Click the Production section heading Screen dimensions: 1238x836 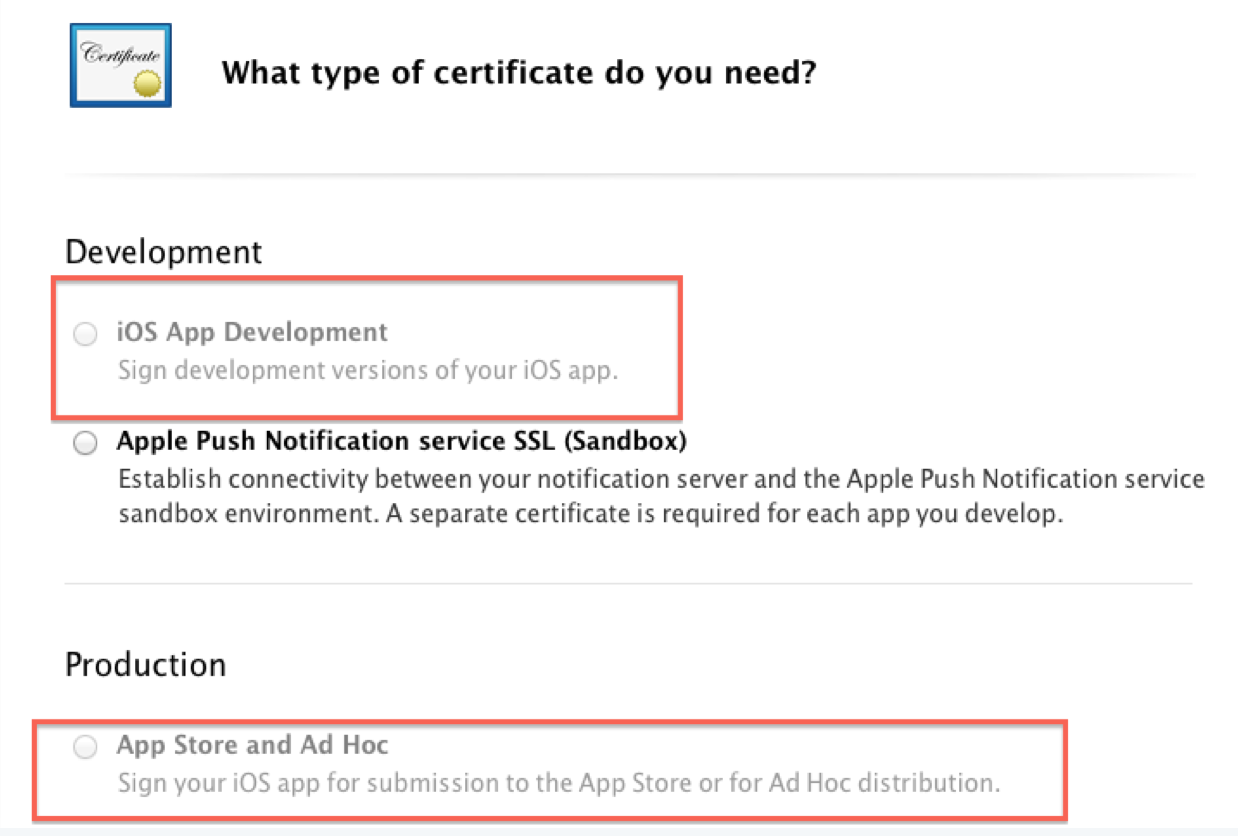pyautogui.click(x=146, y=664)
